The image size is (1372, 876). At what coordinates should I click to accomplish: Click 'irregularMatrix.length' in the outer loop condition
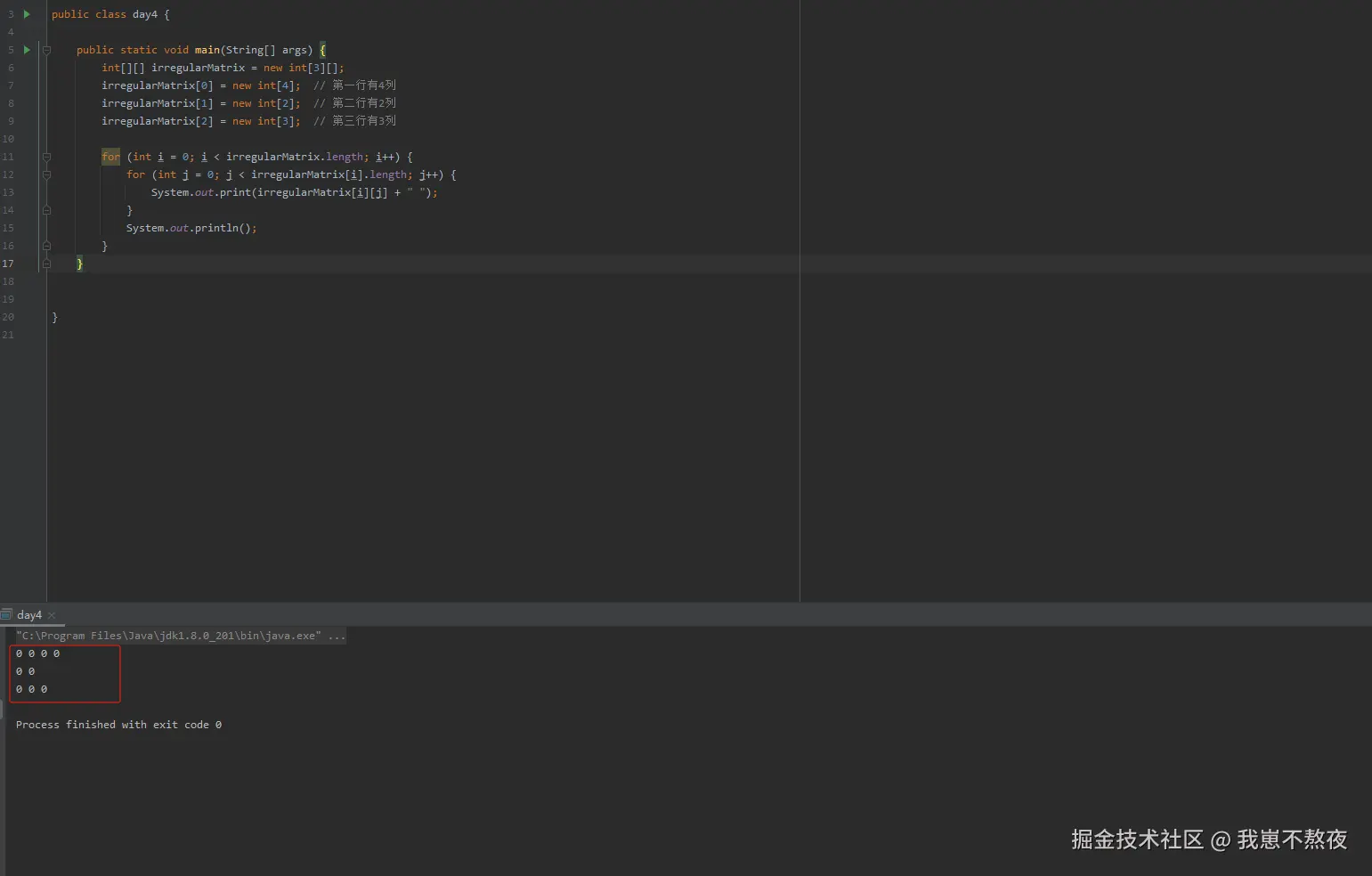[295, 157]
